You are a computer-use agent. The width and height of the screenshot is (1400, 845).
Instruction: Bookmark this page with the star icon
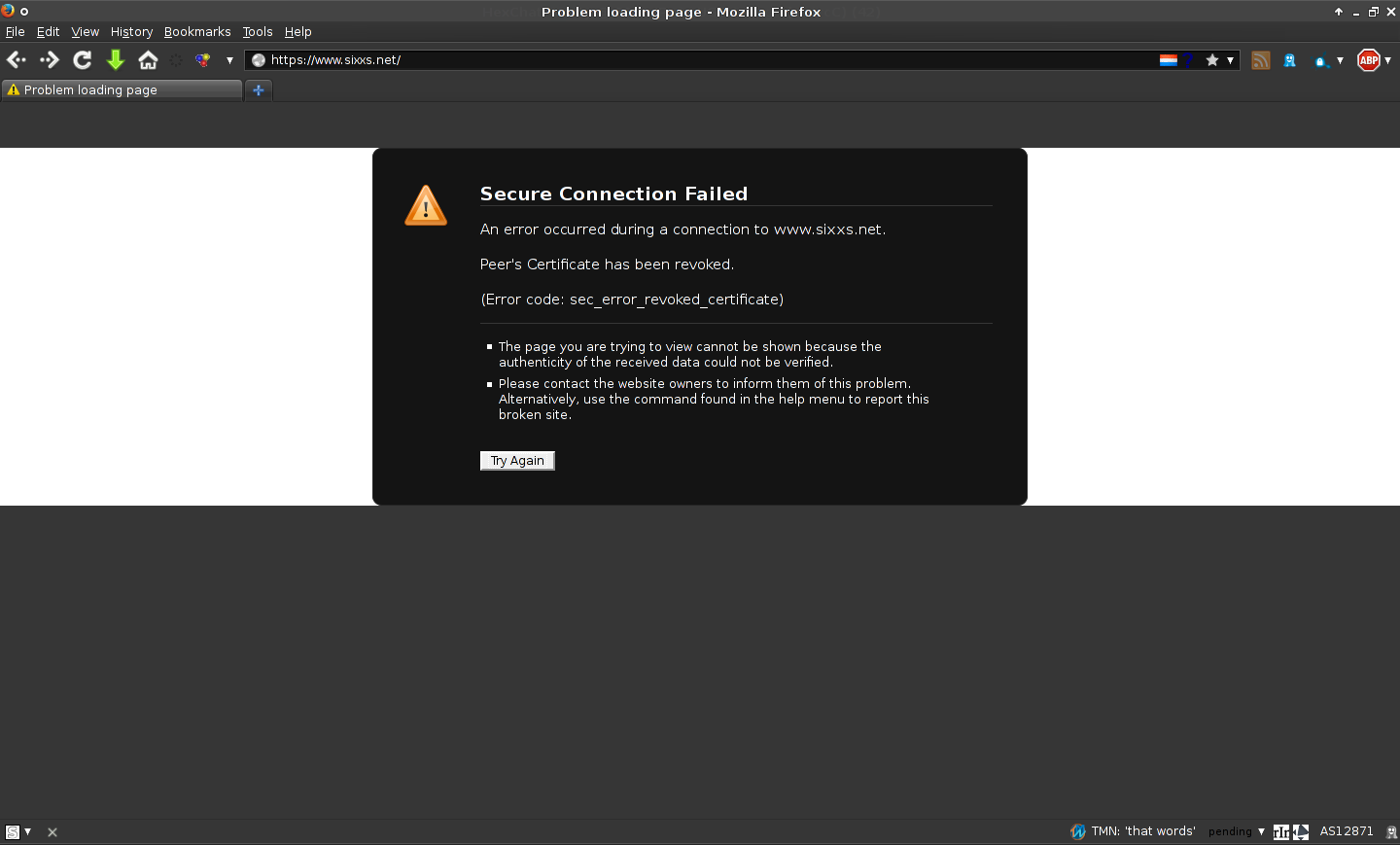pyautogui.click(x=1212, y=60)
